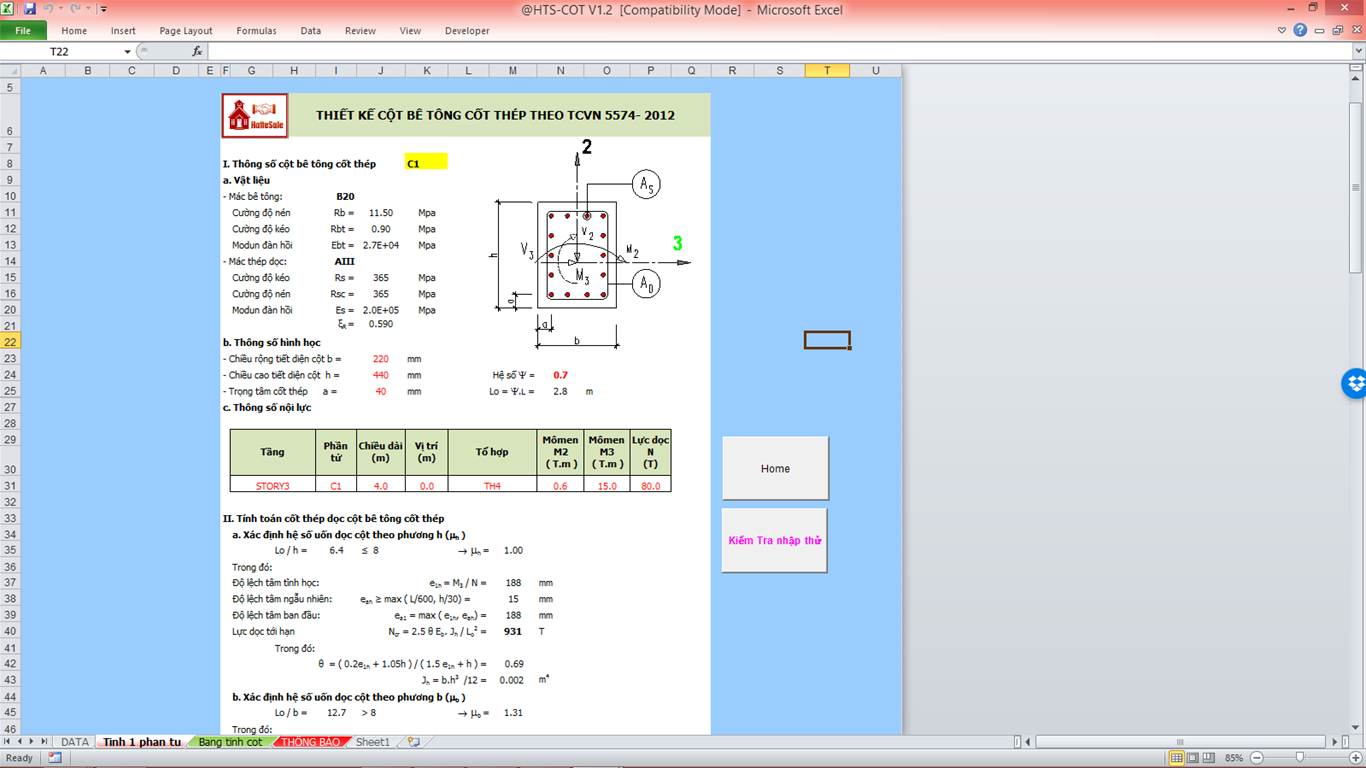Expand the ribbon using the caret
Image resolution: width=1366 pixels, height=768 pixels.
pos(1283,30)
